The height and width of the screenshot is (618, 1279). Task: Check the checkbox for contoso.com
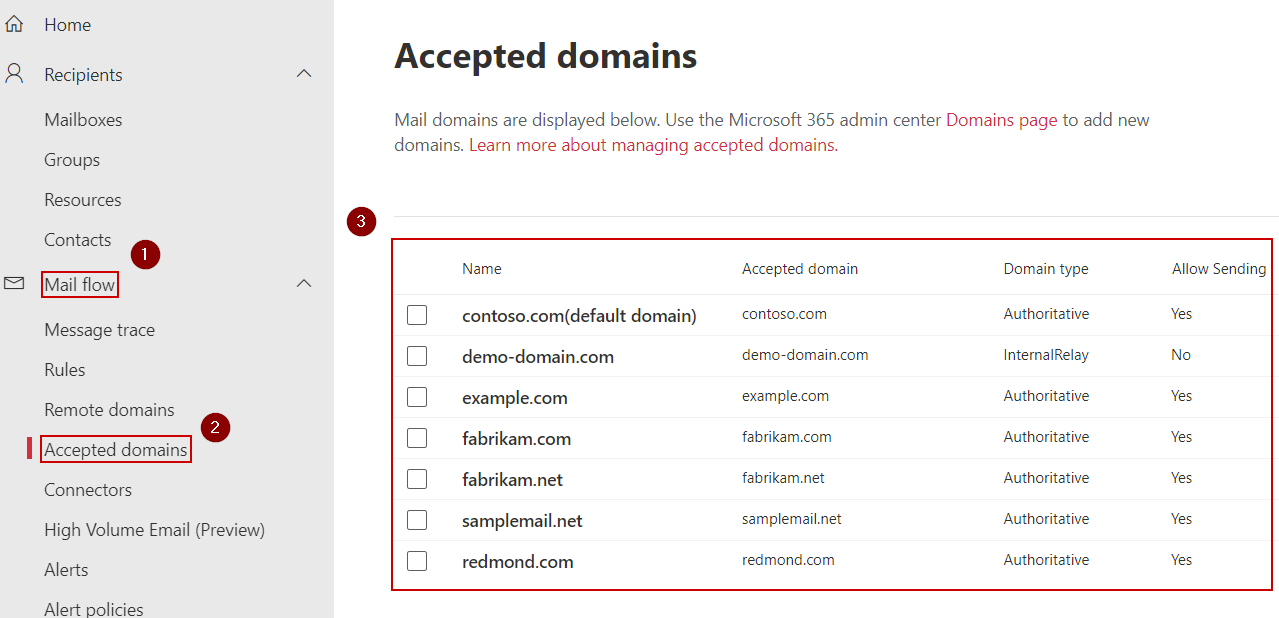417,314
